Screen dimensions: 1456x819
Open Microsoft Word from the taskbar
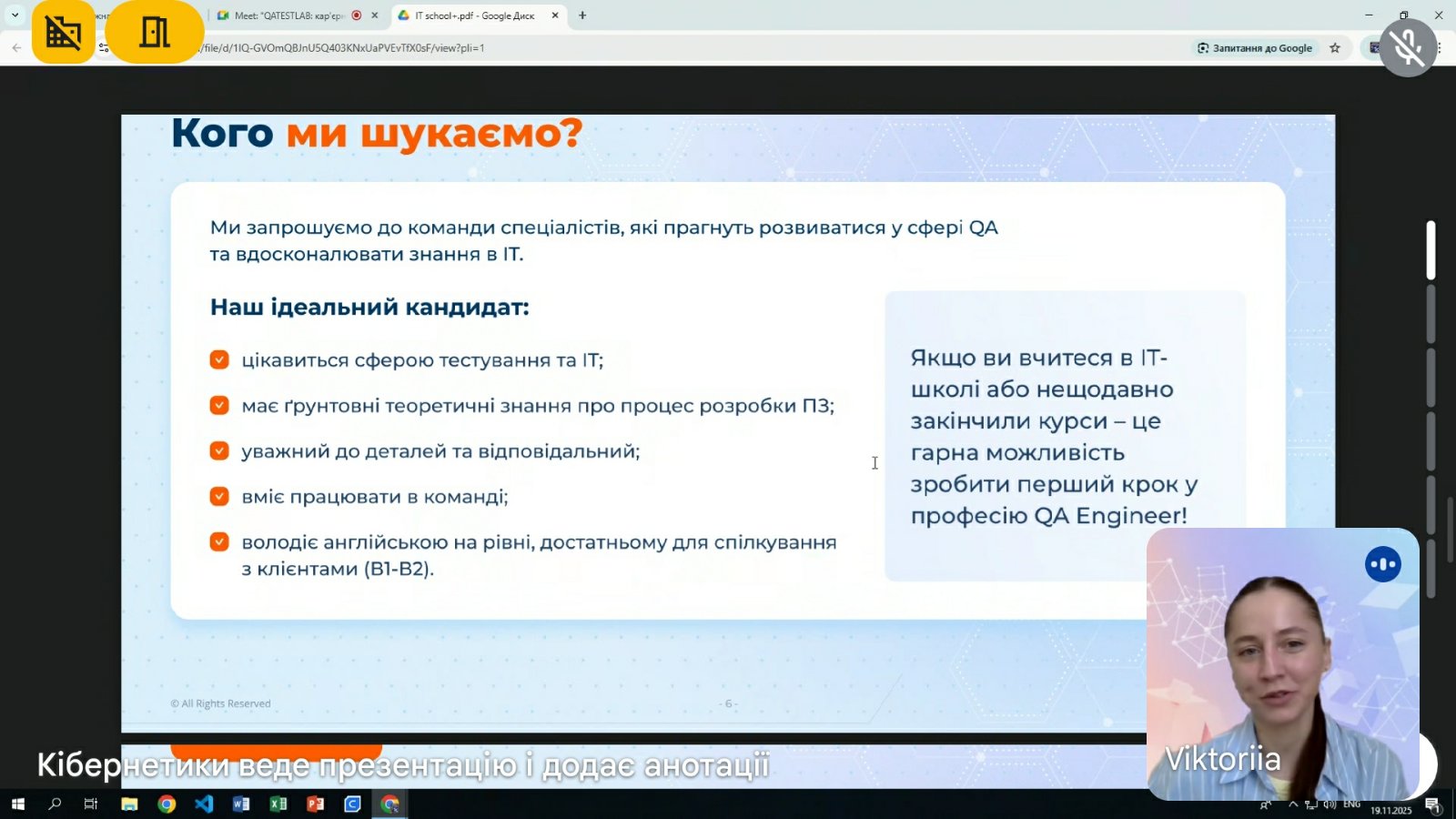click(240, 804)
